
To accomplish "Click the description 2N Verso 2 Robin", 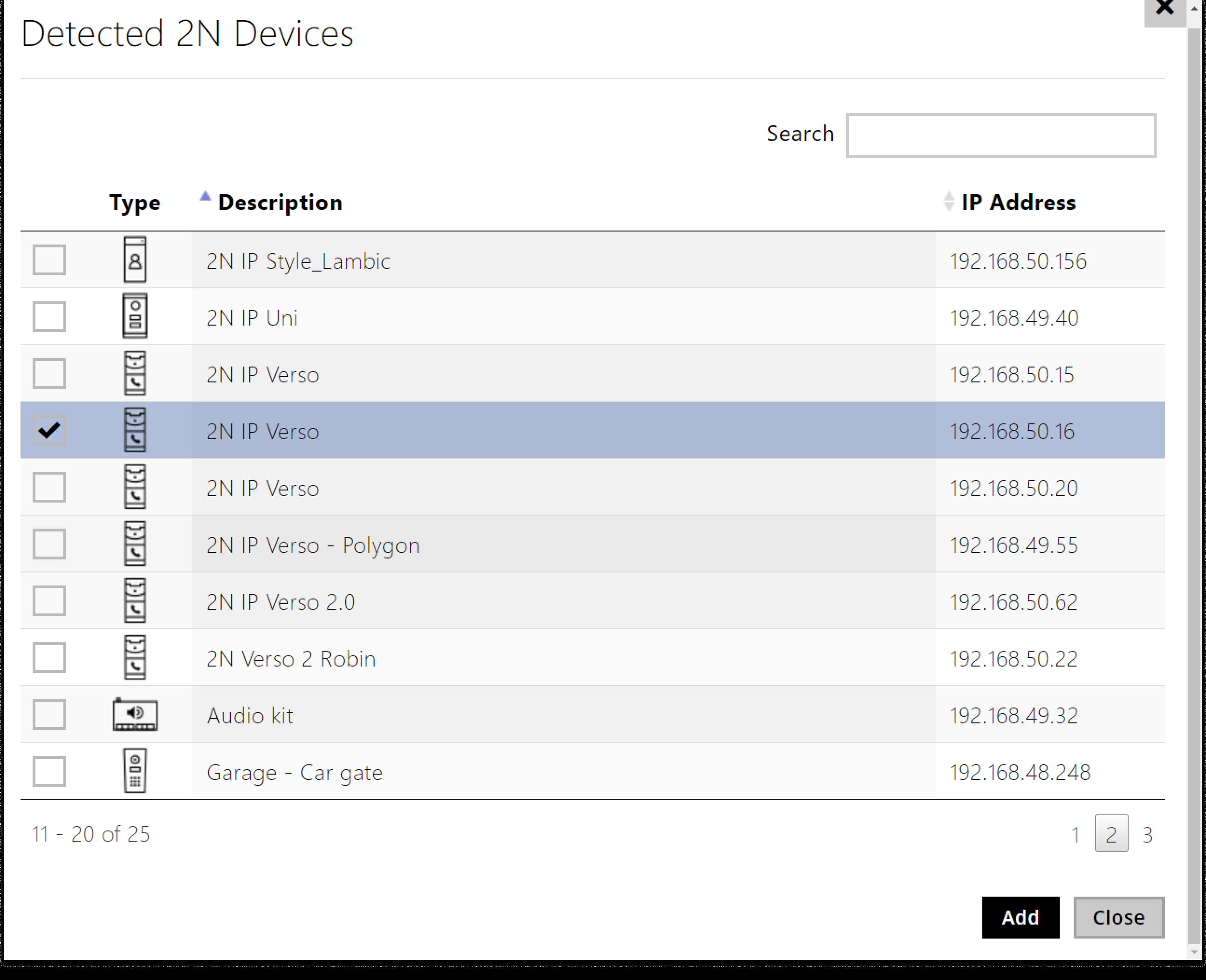I will (x=291, y=659).
